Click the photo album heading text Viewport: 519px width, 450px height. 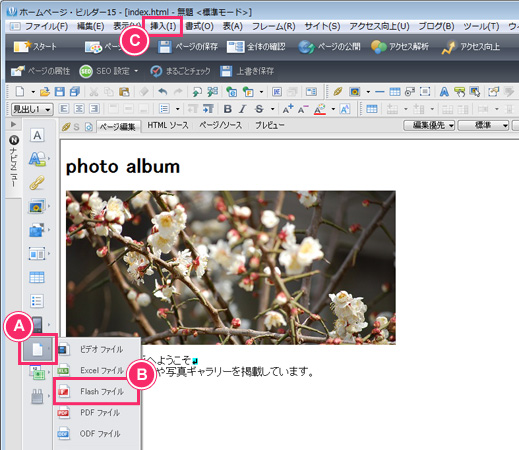pyautogui.click(x=123, y=167)
